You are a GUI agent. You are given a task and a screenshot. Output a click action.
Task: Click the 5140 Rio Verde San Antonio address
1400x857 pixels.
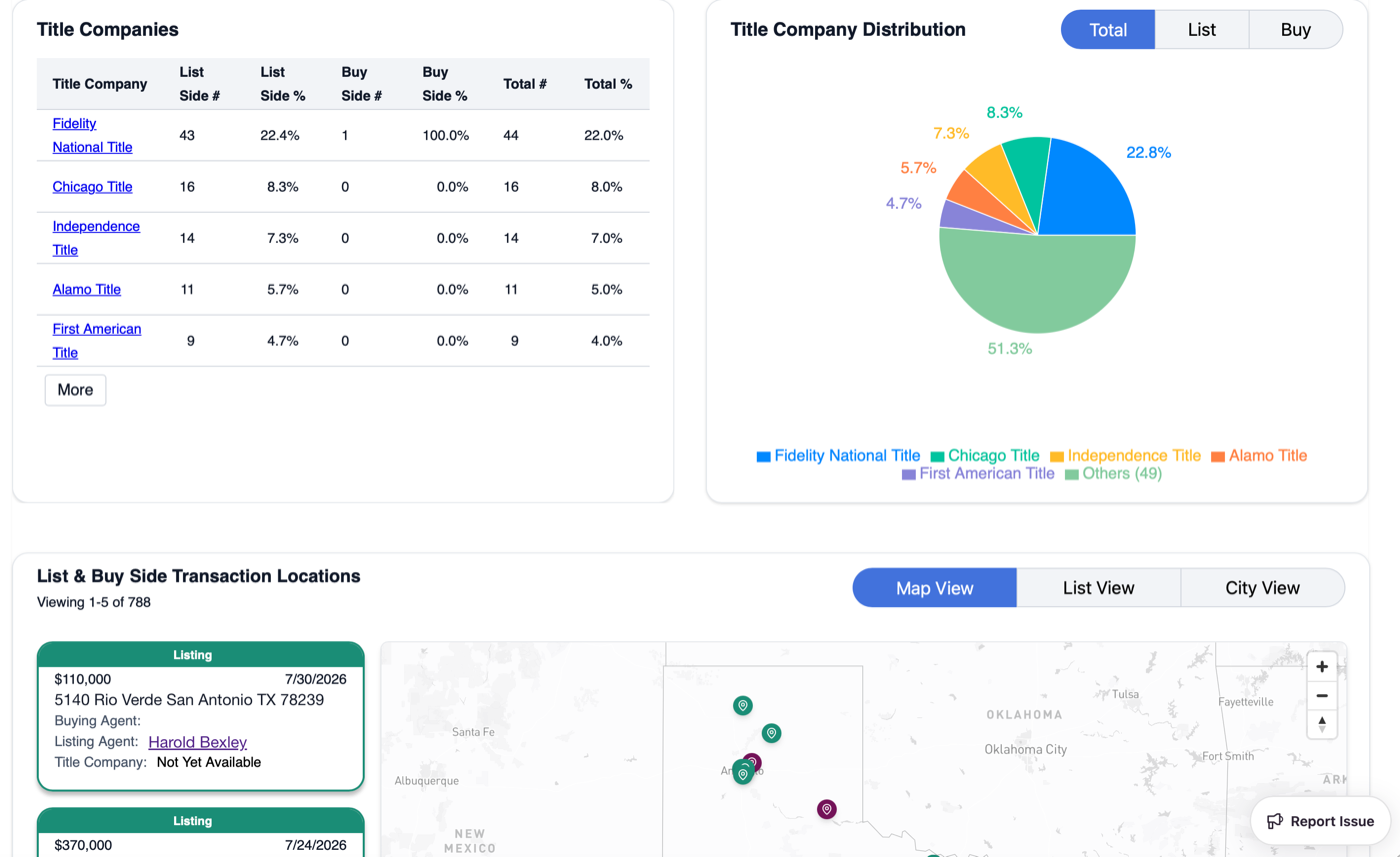point(189,700)
